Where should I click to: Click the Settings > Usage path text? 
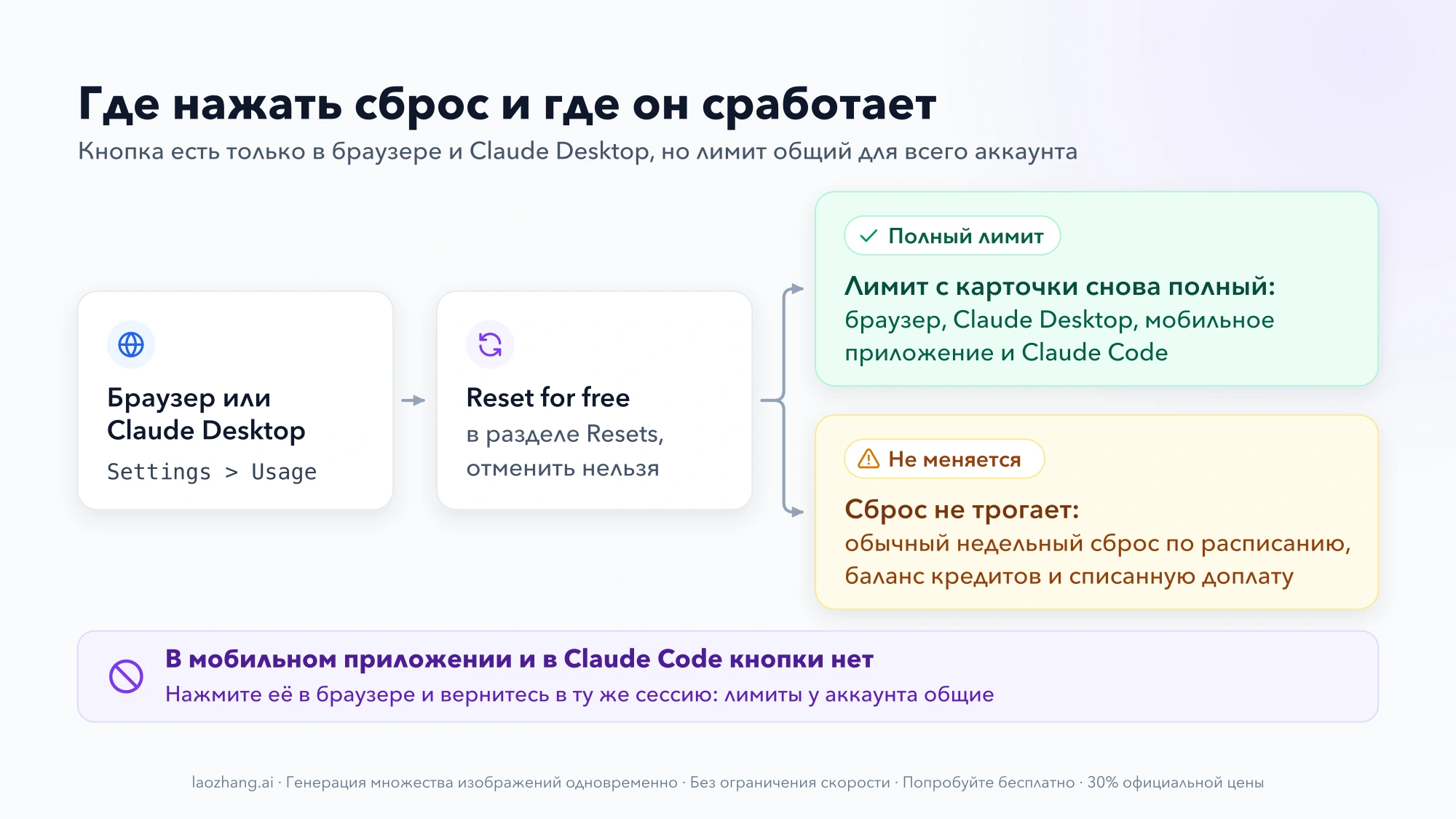212,472
